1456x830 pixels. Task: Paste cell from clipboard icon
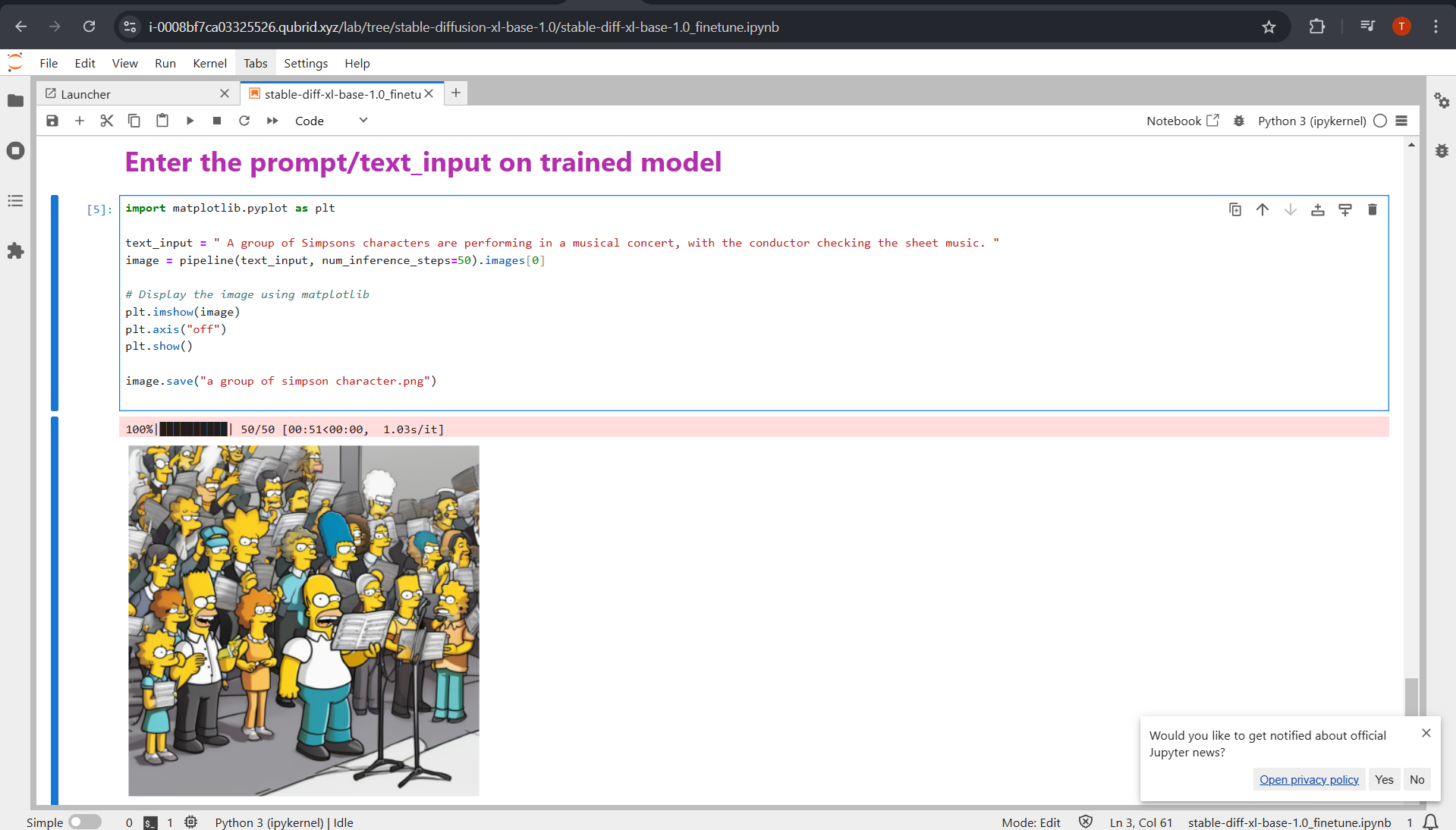click(162, 121)
